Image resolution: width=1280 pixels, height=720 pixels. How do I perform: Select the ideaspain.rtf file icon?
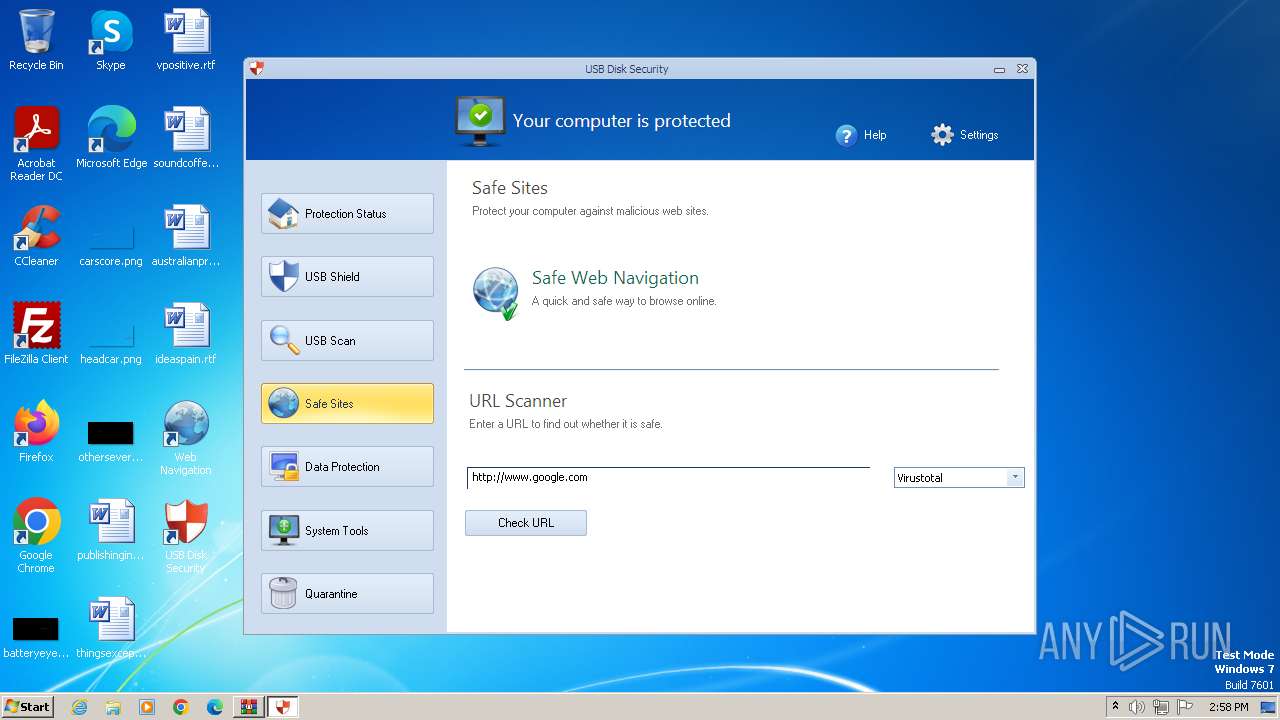click(186, 334)
